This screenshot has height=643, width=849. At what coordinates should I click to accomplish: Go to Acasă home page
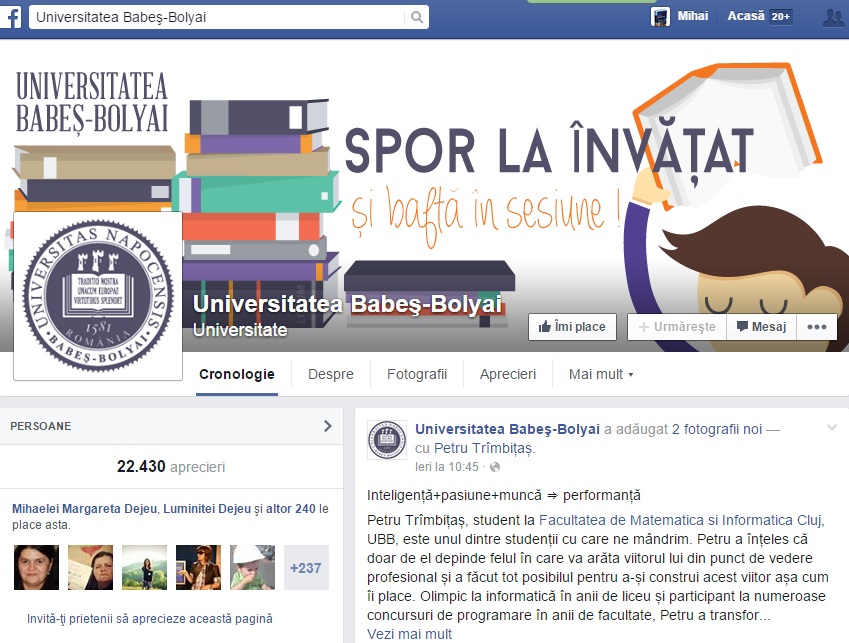[746, 16]
